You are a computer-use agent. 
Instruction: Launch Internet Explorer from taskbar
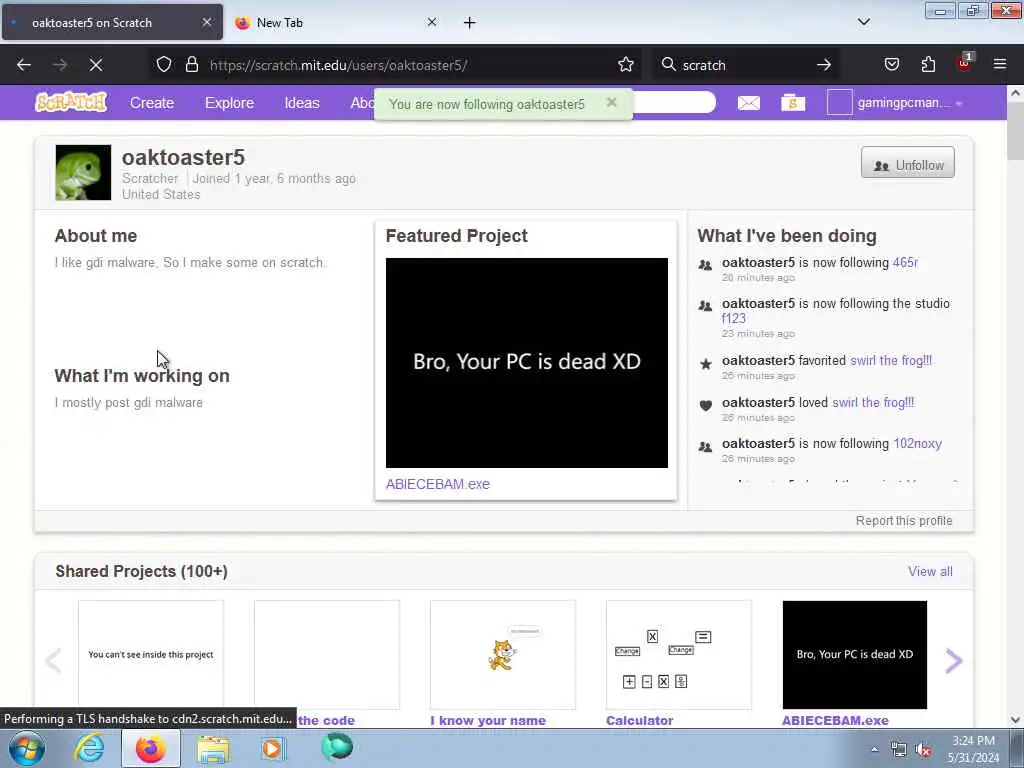point(89,749)
